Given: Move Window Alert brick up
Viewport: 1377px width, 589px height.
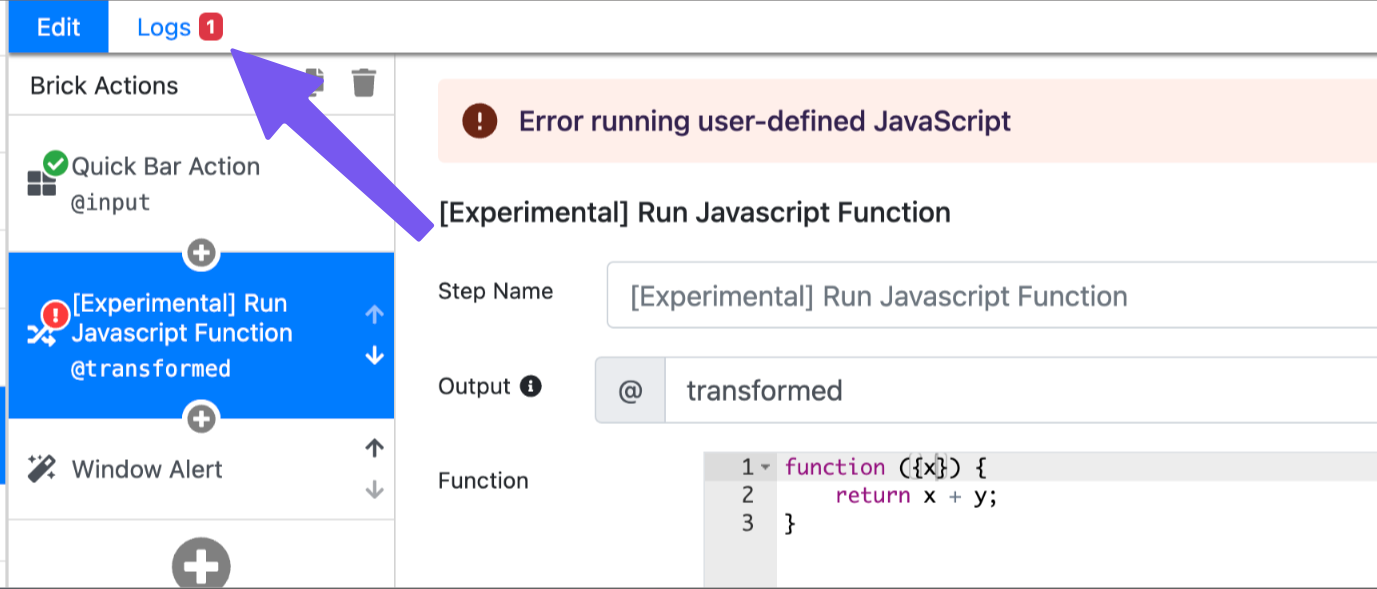Looking at the screenshot, I should click(x=375, y=449).
